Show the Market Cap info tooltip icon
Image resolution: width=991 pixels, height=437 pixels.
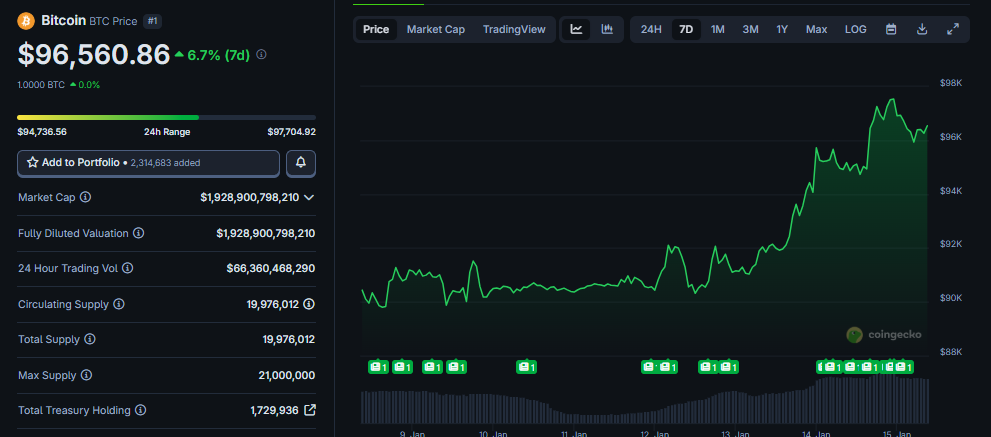(x=85, y=197)
